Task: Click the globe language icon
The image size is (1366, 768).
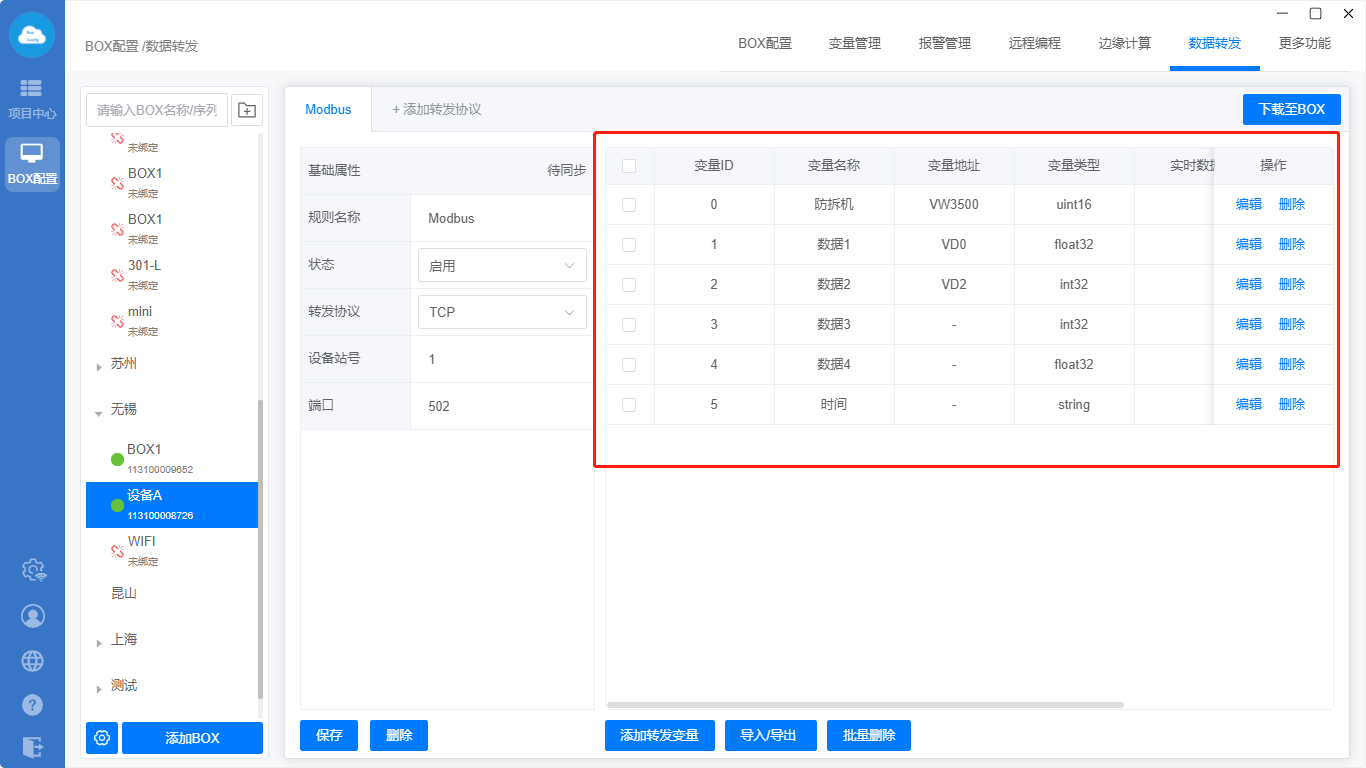Action: pyautogui.click(x=33, y=661)
